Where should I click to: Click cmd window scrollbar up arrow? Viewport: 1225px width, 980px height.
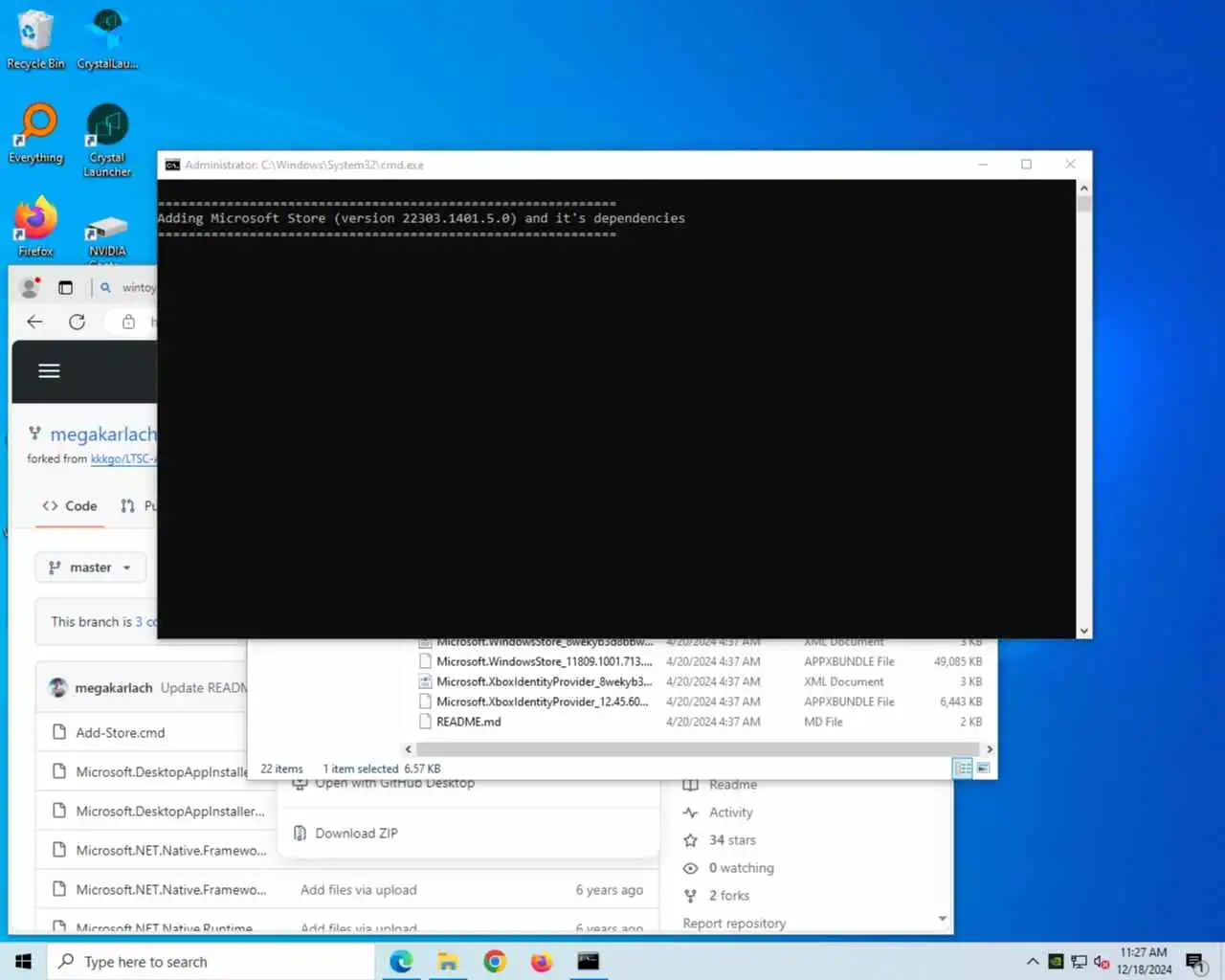pyautogui.click(x=1083, y=188)
